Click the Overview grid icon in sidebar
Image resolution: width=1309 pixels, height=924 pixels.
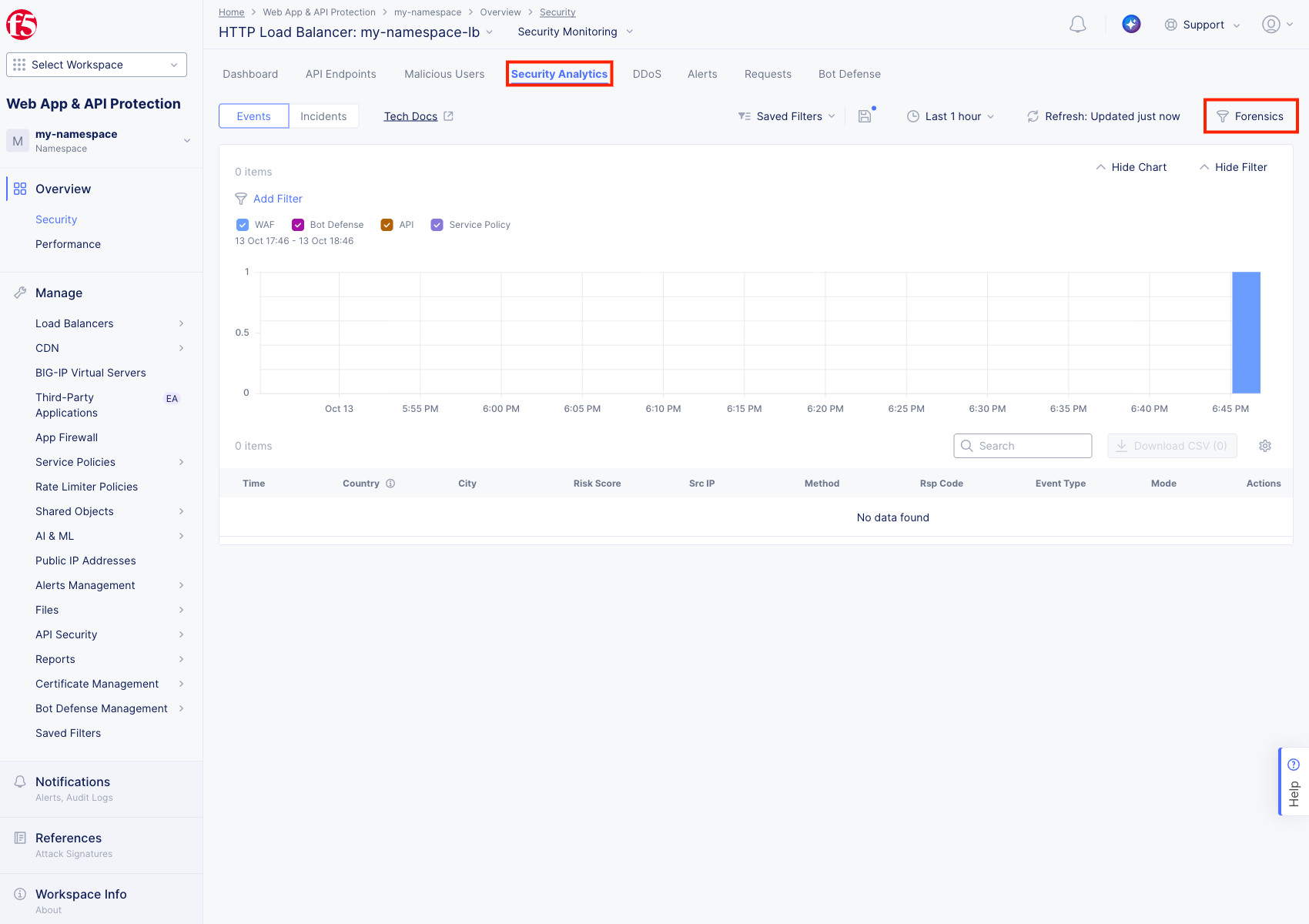[20, 189]
